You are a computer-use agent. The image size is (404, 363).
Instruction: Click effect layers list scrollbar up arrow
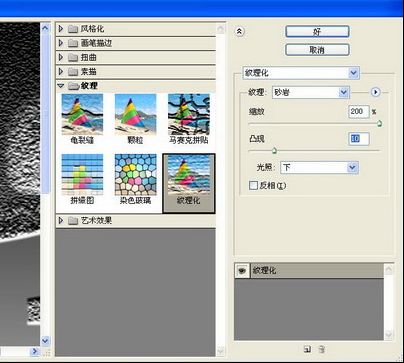(x=389, y=269)
